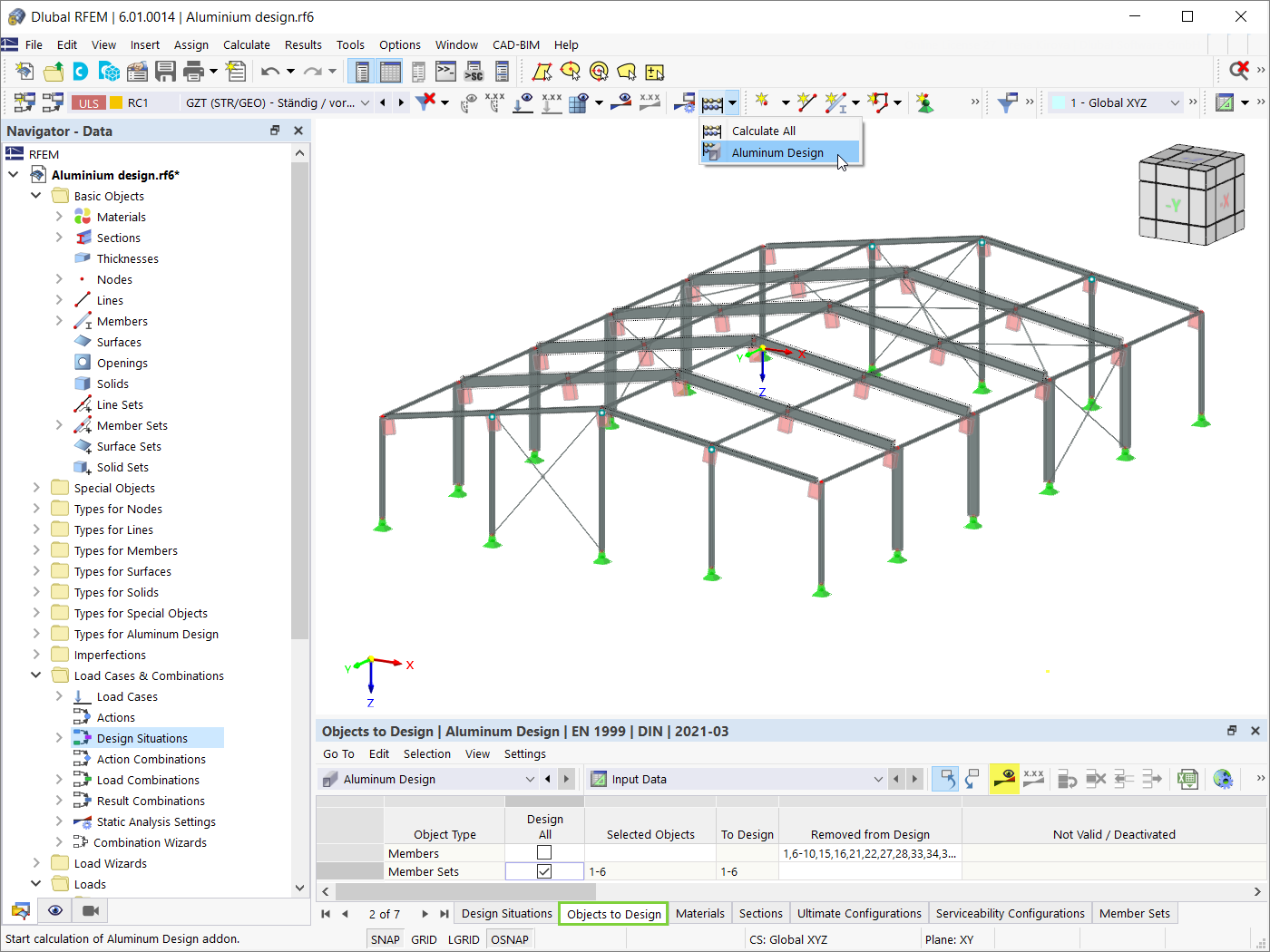Click the new member tool icon
1270x952 pixels.
coord(835,102)
